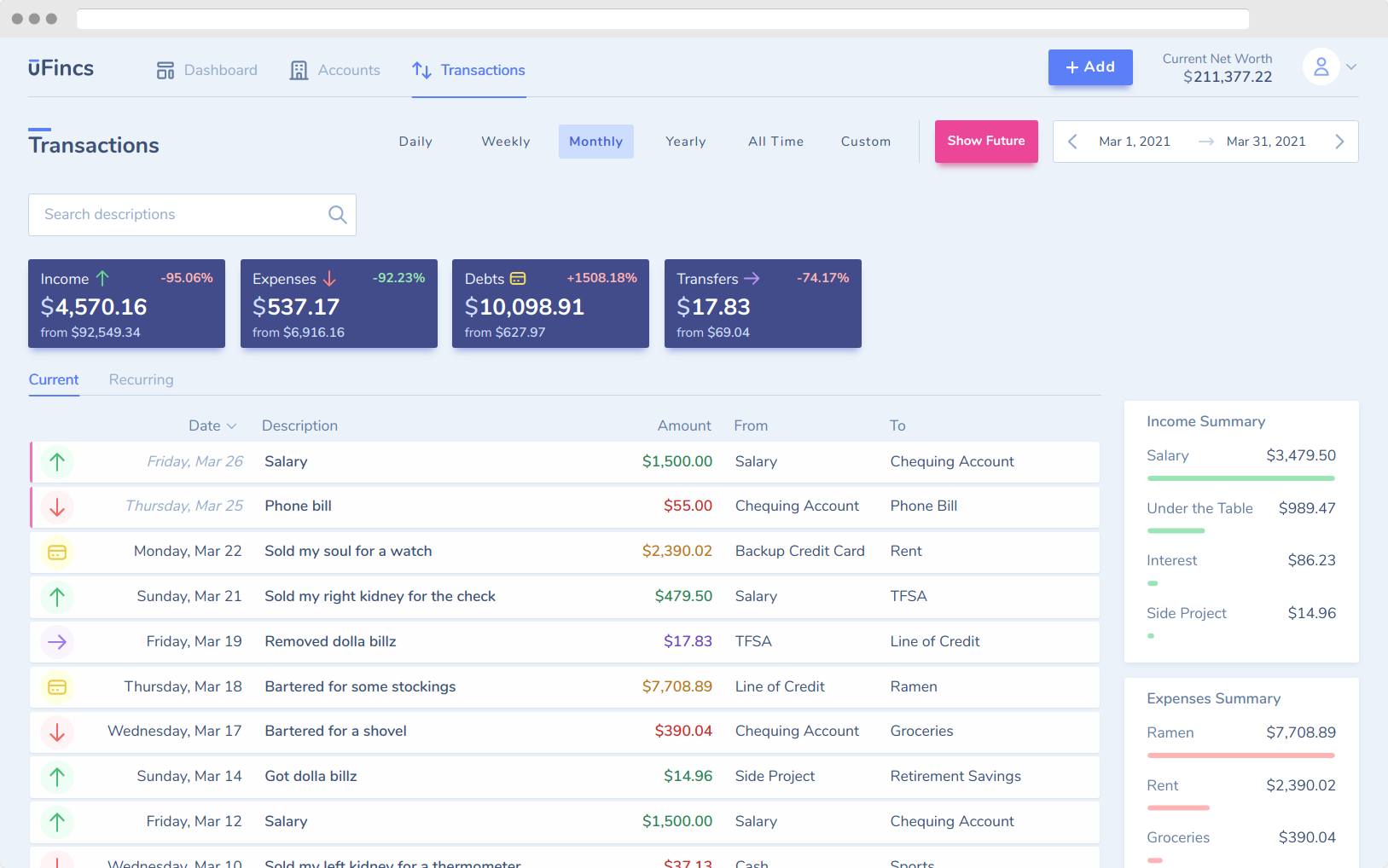1388x868 pixels.
Task: Enable the Show Future view
Action: click(x=985, y=141)
